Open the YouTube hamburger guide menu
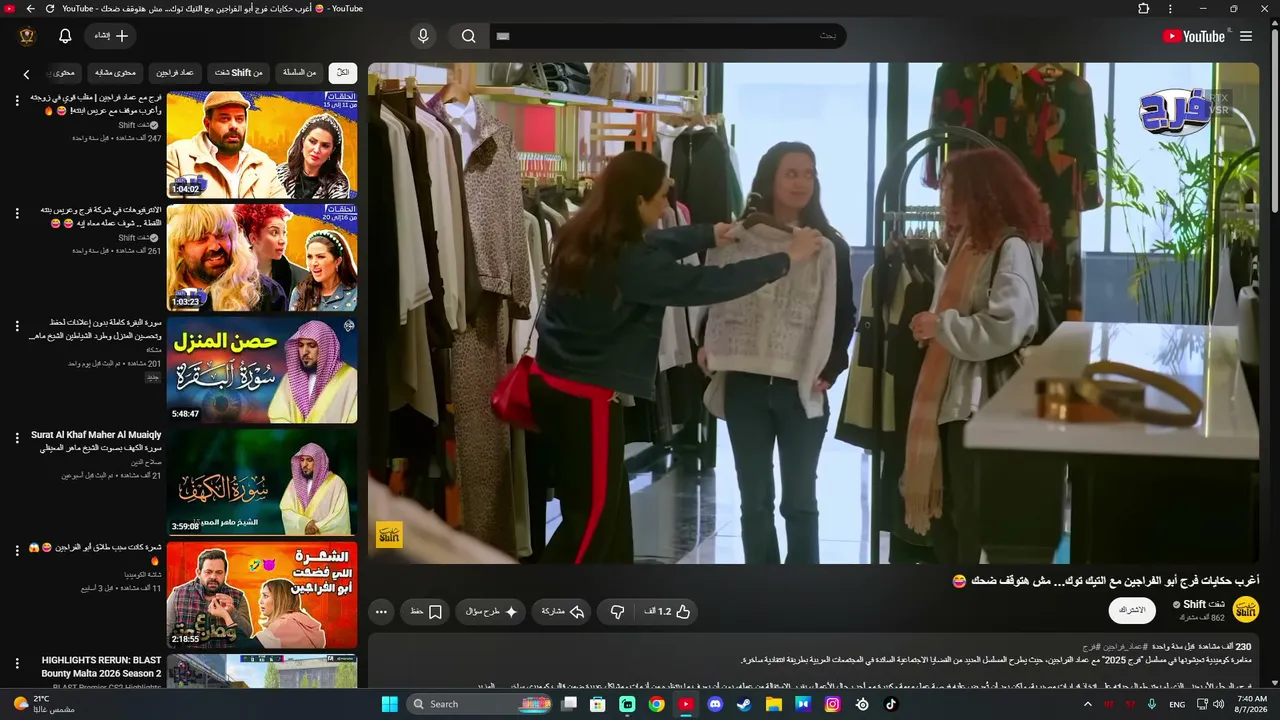1280x720 pixels. pos(1246,36)
